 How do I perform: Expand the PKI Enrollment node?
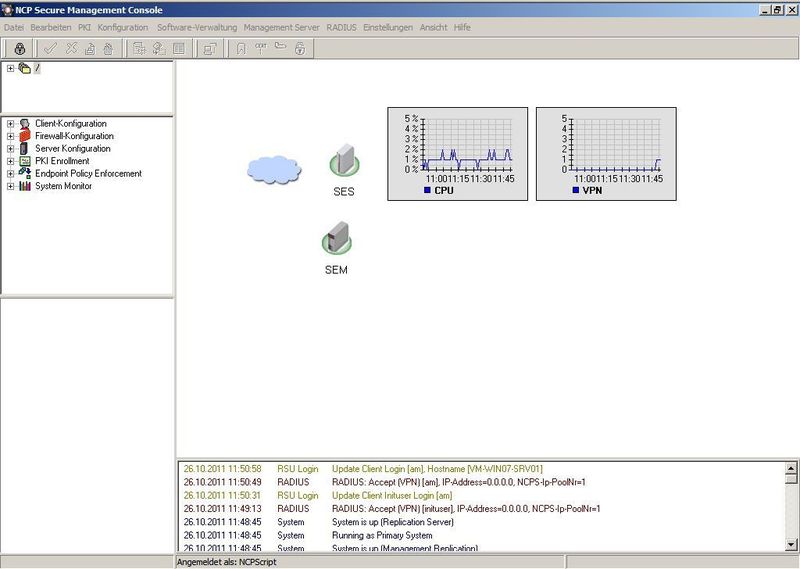10,161
